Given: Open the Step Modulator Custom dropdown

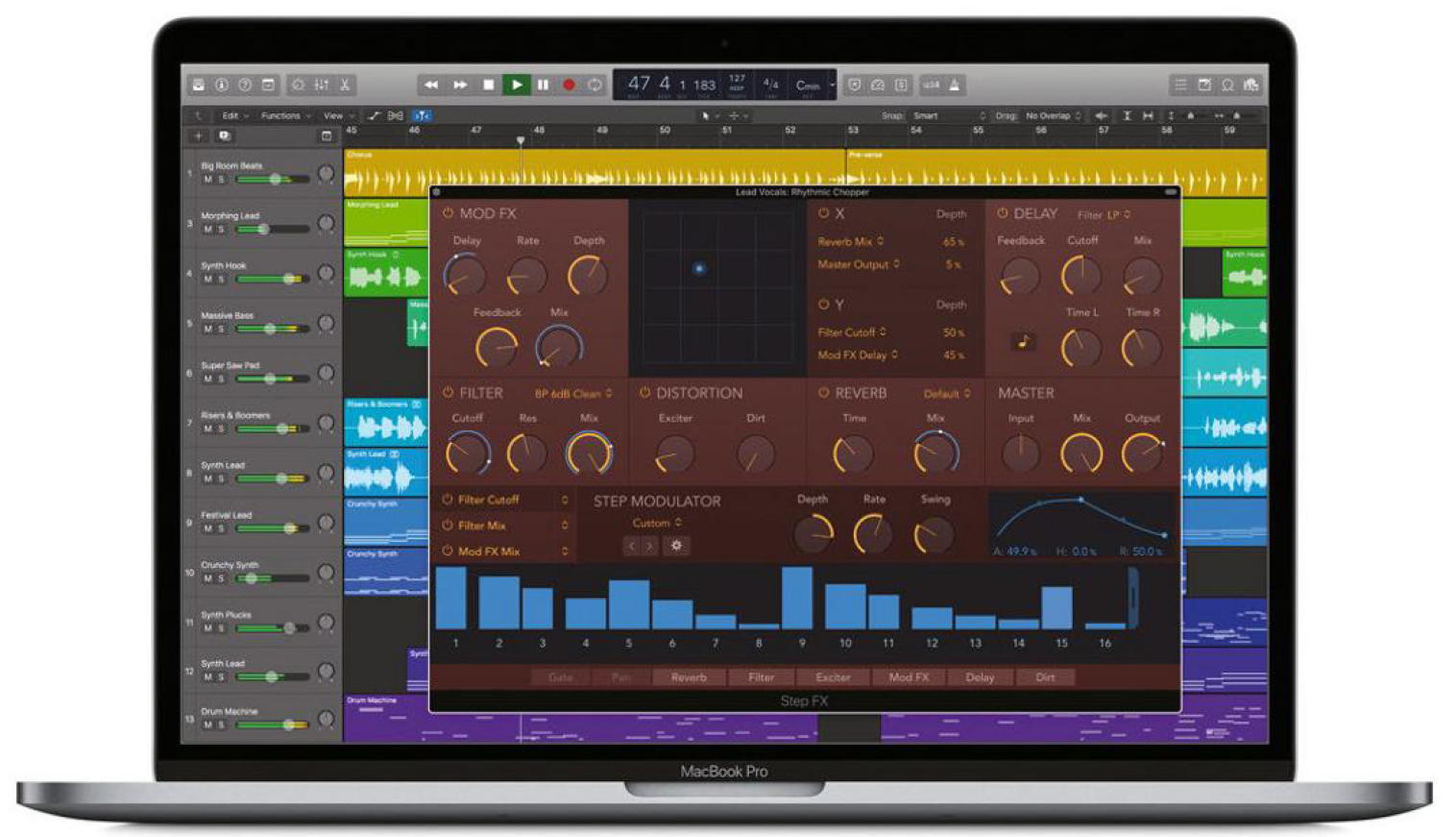Looking at the screenshot, I should 657,523.
